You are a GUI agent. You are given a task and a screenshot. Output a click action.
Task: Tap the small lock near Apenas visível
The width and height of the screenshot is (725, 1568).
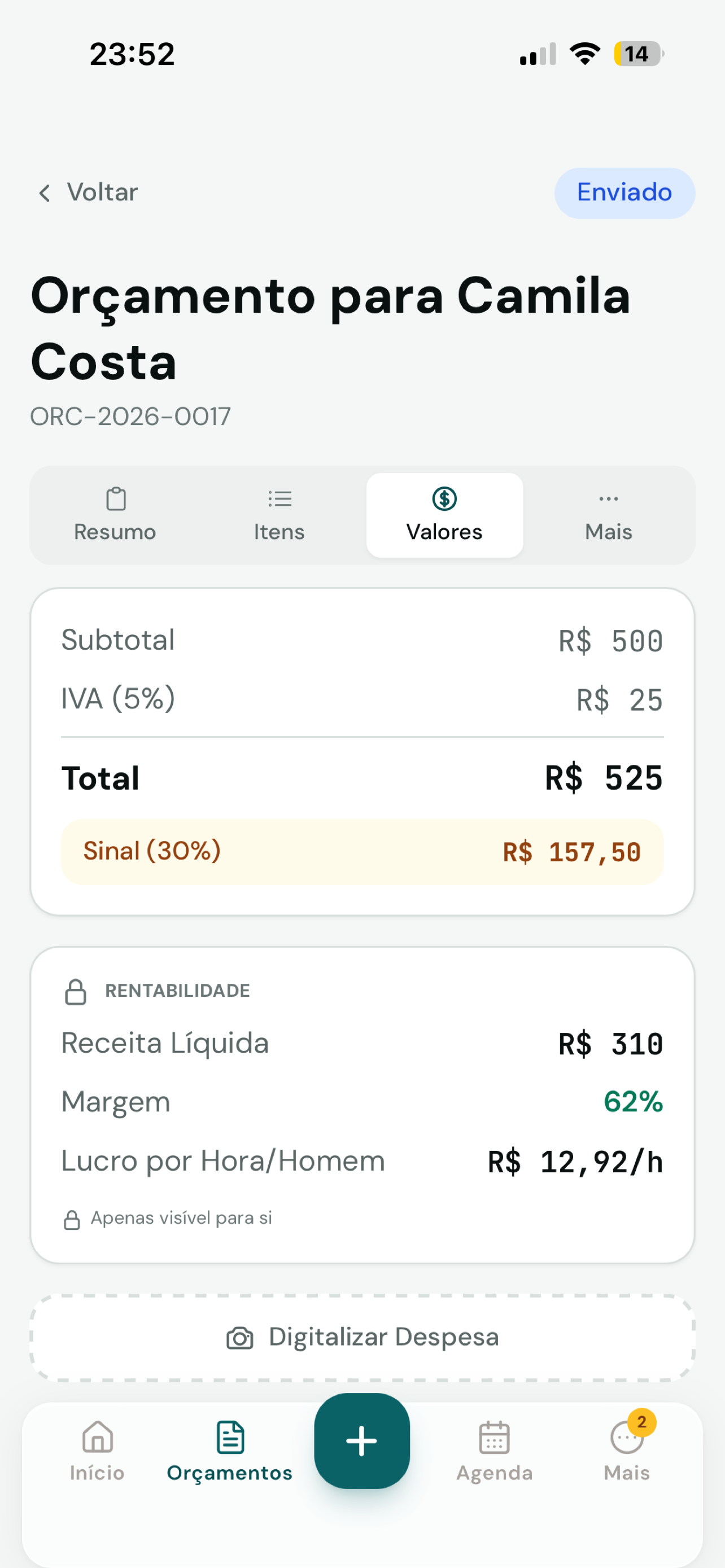pyautogui.click(x=72, y=1220)
